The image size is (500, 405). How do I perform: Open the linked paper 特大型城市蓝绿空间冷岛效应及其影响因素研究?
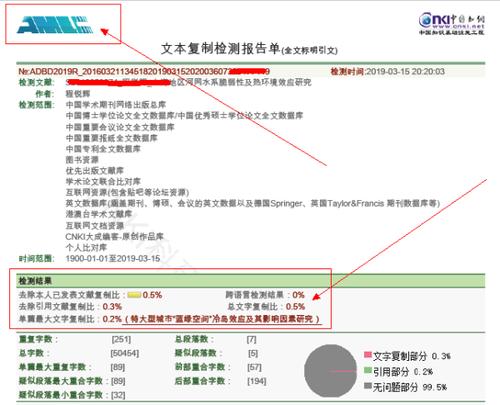(x=221, y=319)
